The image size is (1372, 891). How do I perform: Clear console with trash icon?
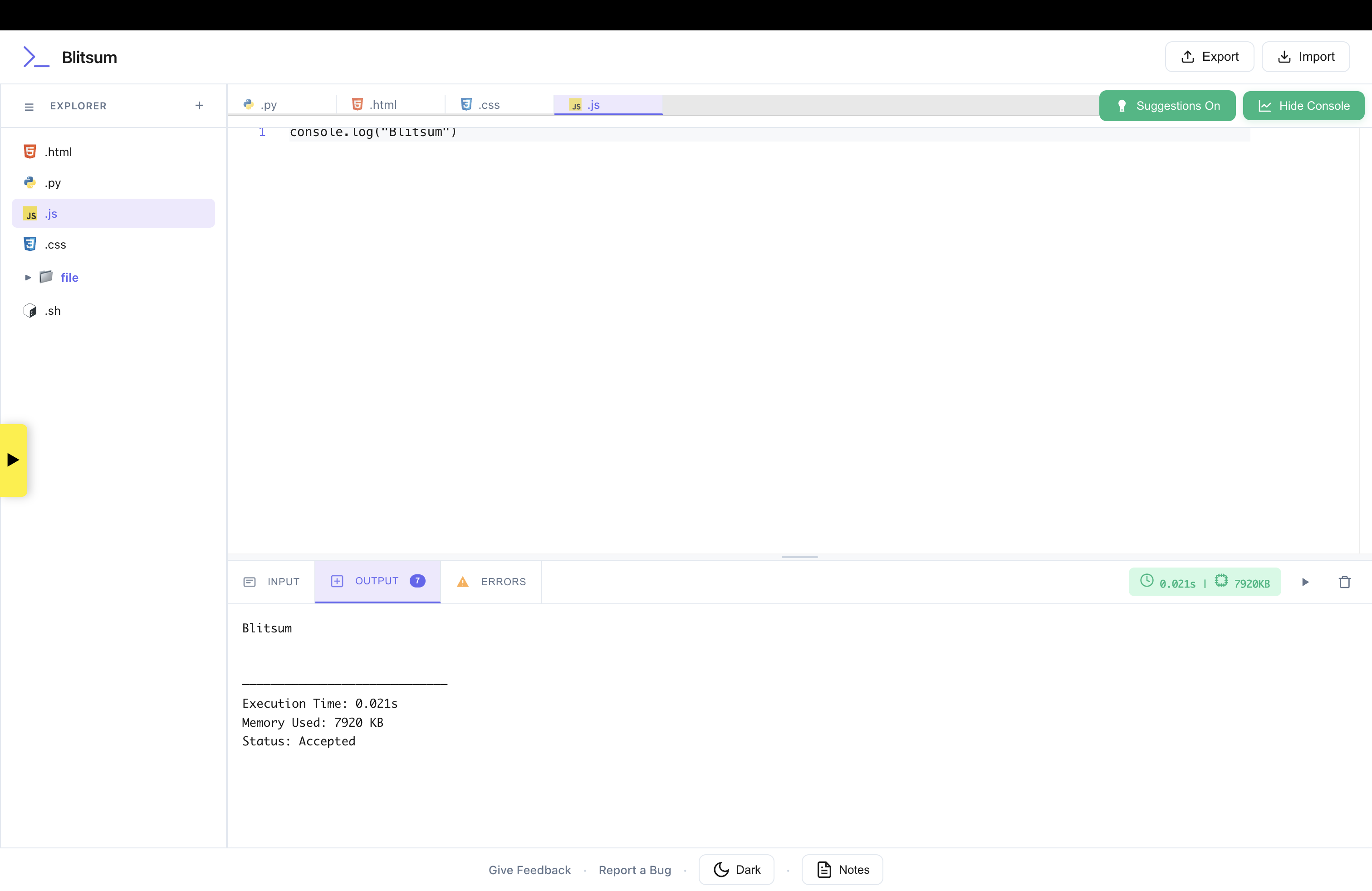click(1344, 582)
